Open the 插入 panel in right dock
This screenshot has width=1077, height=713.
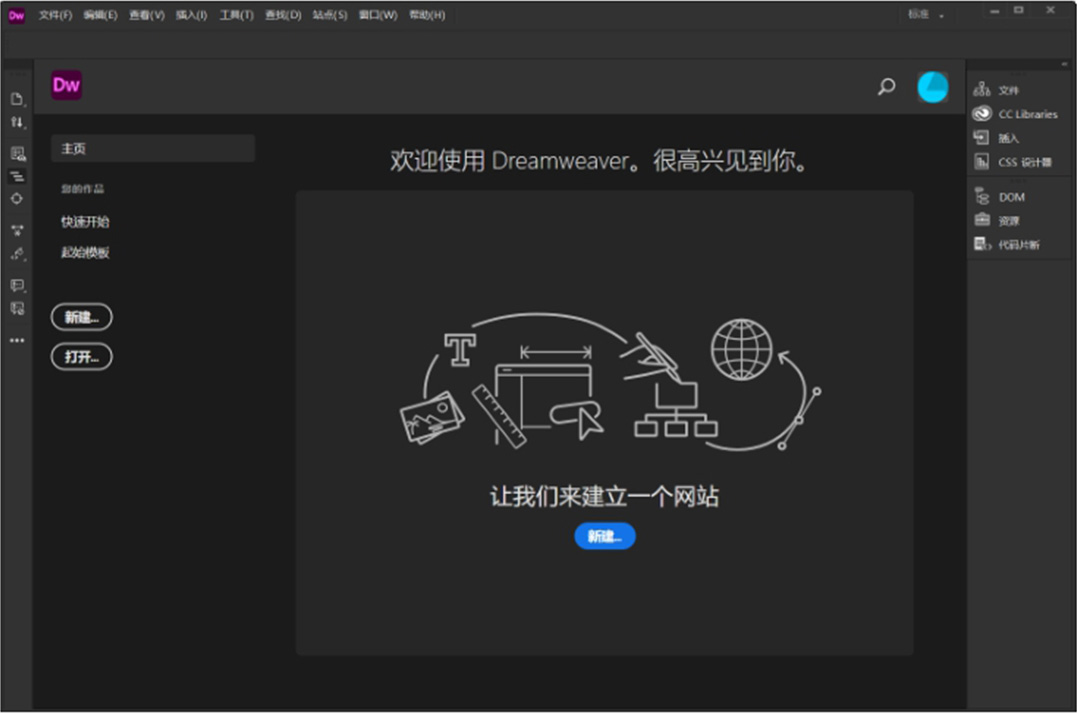[996, 138]
